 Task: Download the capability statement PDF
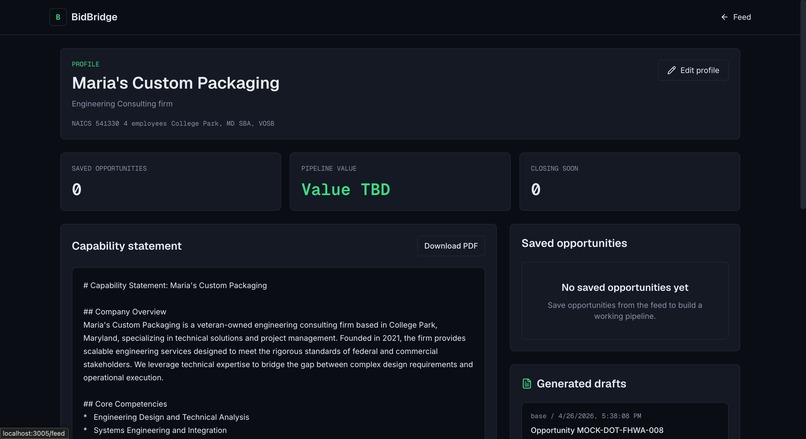pyautogui.click(x=451, y=246)
